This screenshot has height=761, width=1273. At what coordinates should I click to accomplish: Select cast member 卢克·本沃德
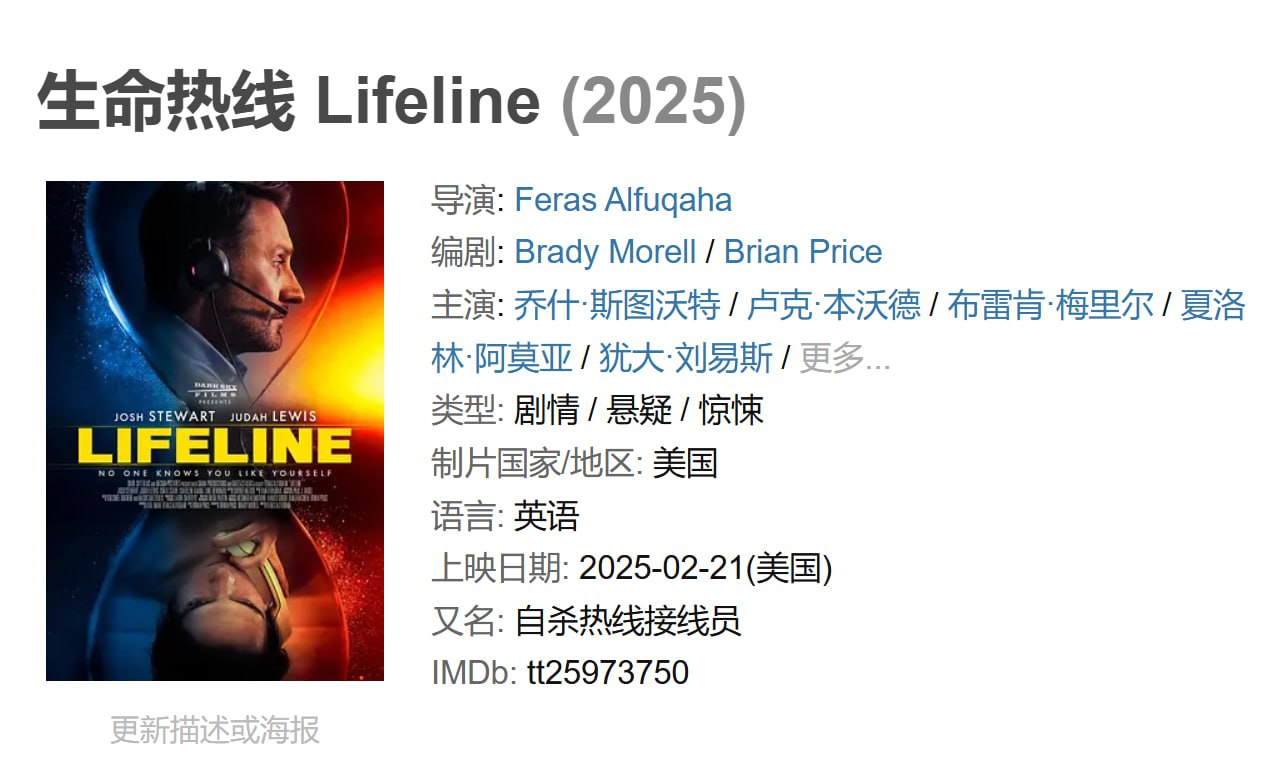pyautogui.click(x=834, y=305)
